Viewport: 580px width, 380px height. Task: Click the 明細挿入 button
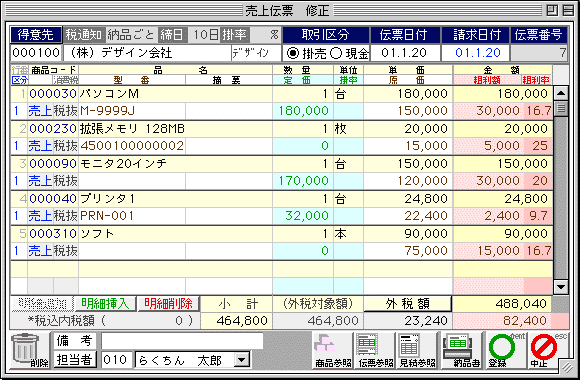point(105,304)
